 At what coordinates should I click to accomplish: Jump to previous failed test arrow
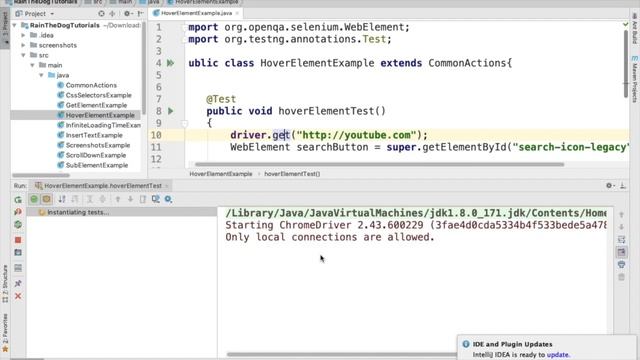(x=118, y=199)
